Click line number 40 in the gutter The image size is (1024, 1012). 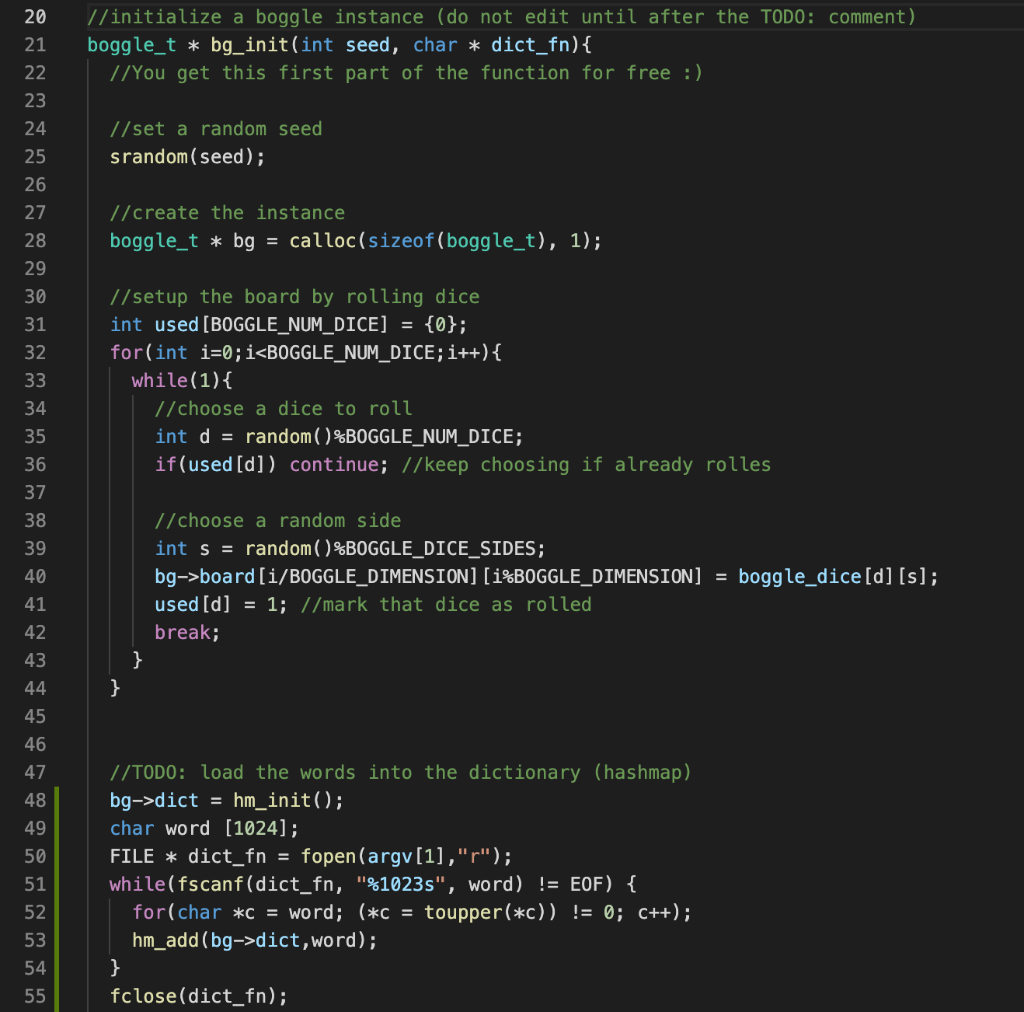35,576
